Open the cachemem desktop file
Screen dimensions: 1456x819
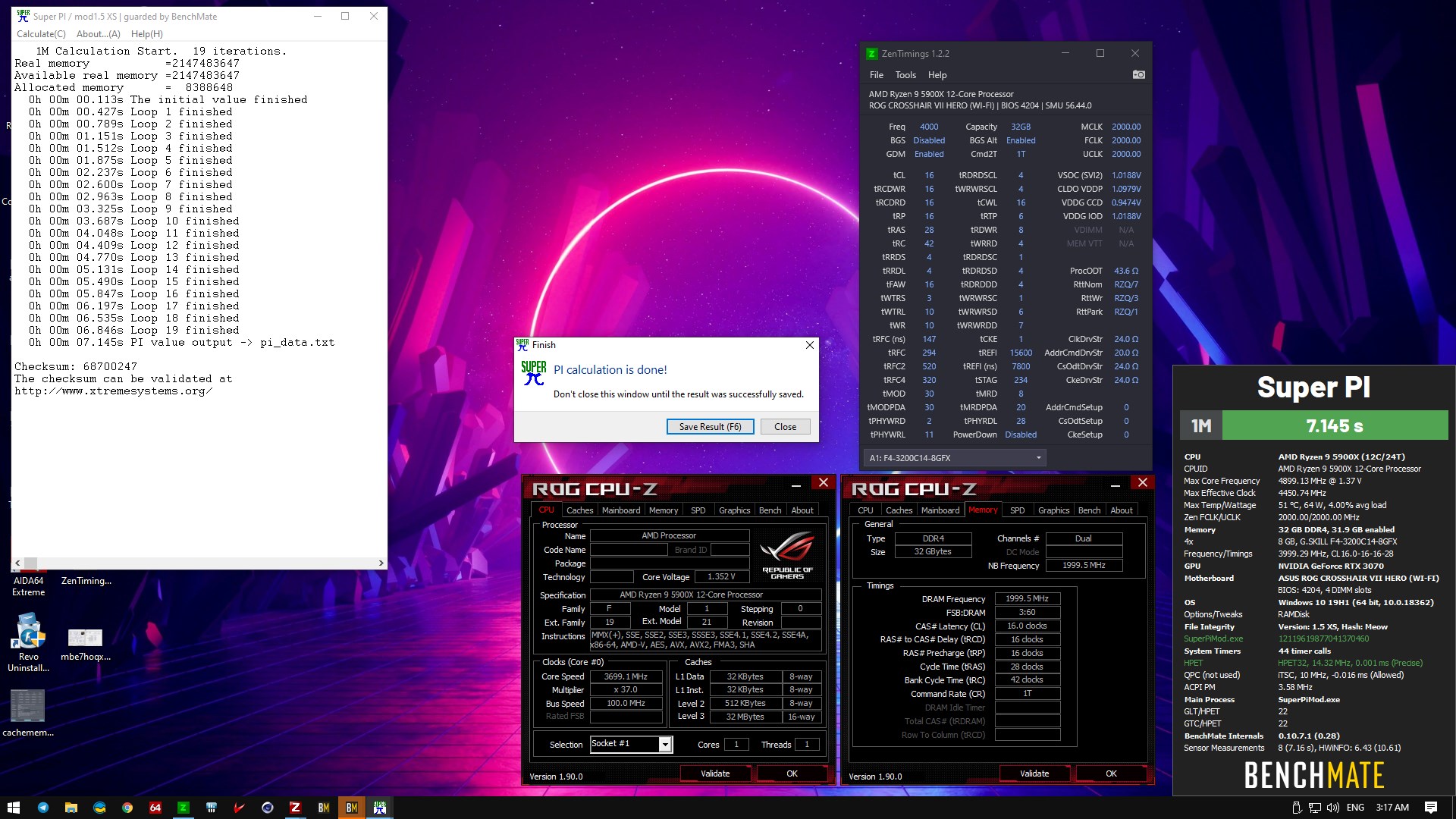click(29, 713)
